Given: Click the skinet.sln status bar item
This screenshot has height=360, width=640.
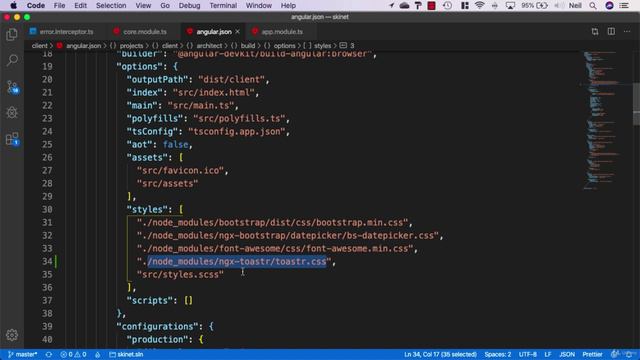Looking at the screenshot, I should (x=126, y=354).
